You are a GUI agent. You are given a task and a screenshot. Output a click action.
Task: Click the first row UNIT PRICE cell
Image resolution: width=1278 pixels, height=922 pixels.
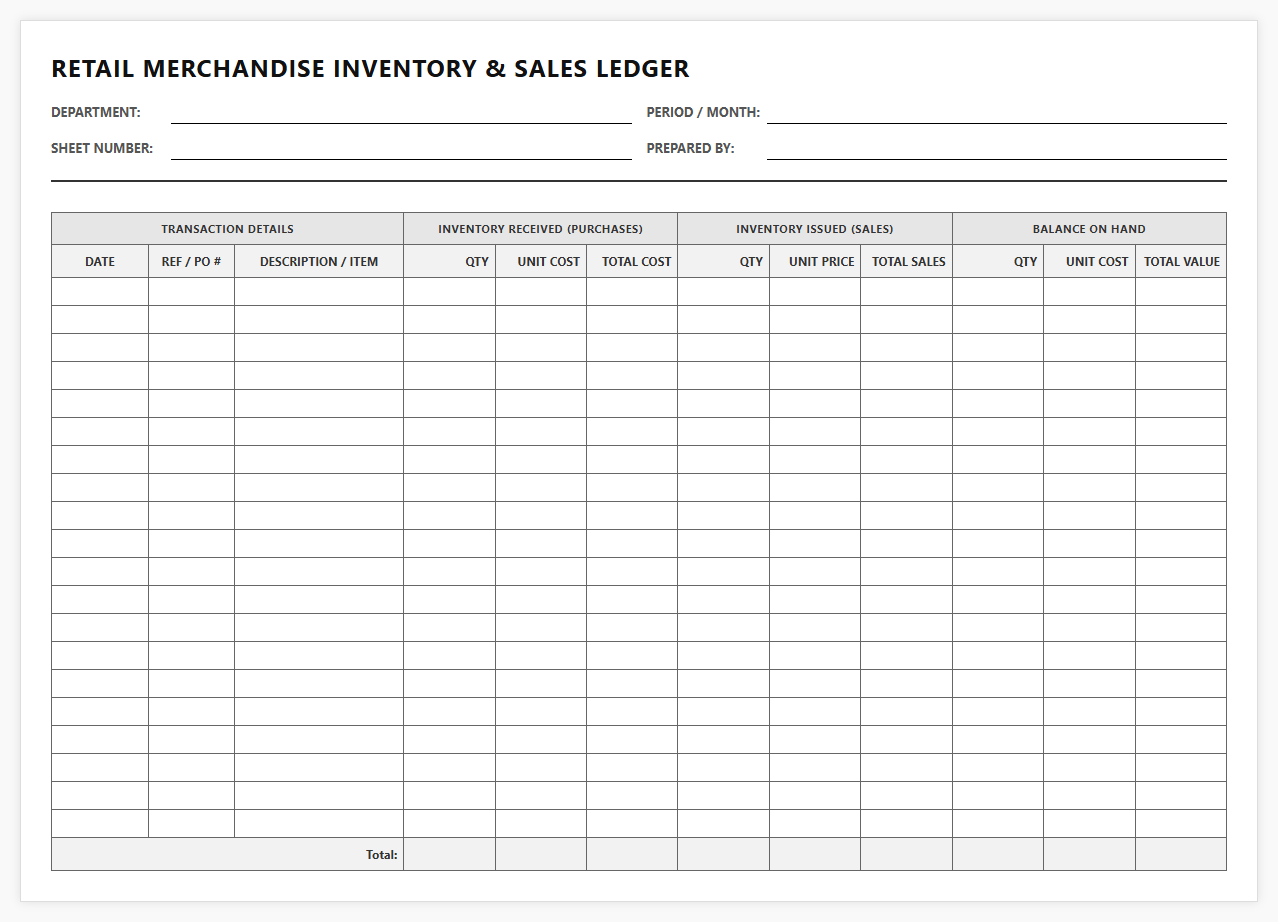(815, 292)
